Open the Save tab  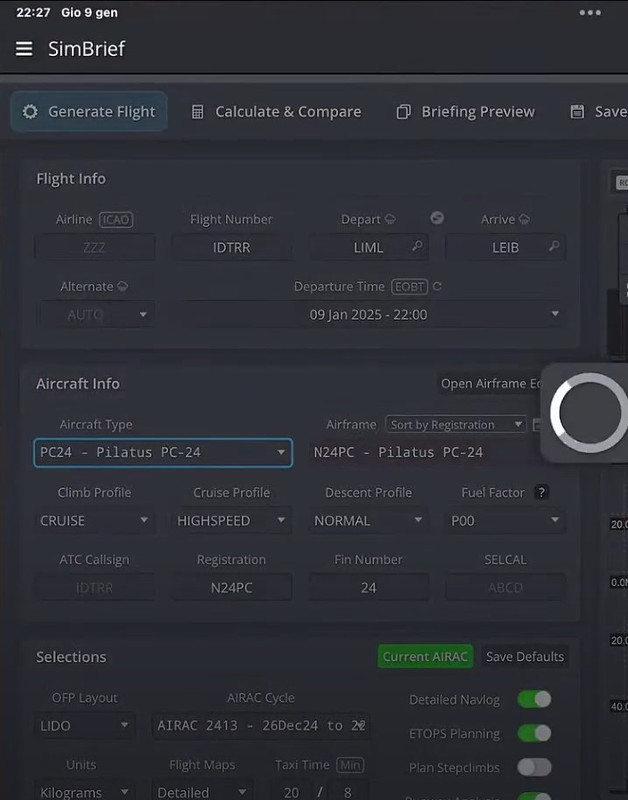(598, 112)
